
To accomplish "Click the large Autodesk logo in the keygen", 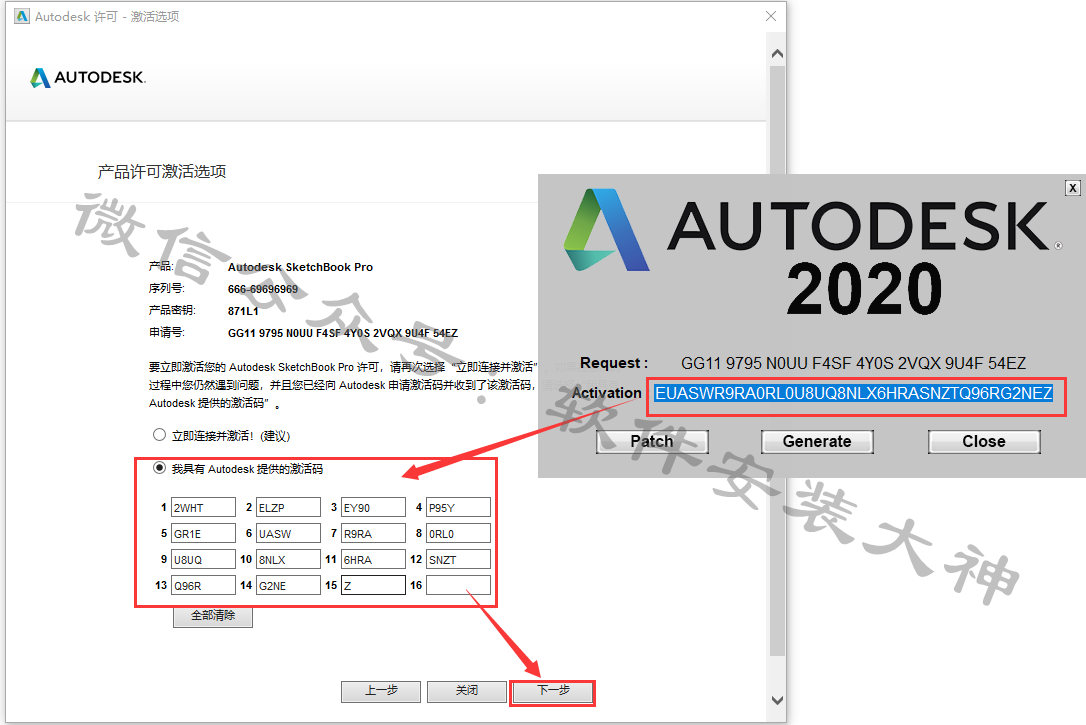I will coord(812,231).
